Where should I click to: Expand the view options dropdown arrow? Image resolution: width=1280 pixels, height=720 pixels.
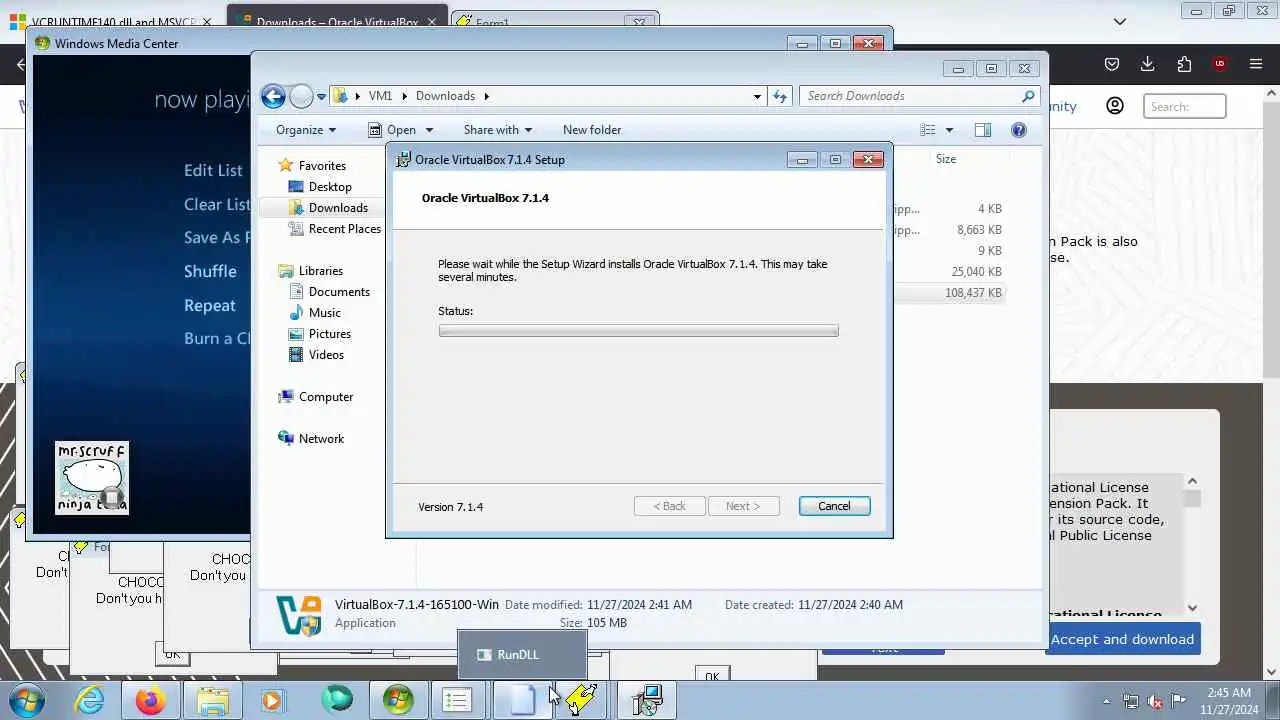(949, 130)
